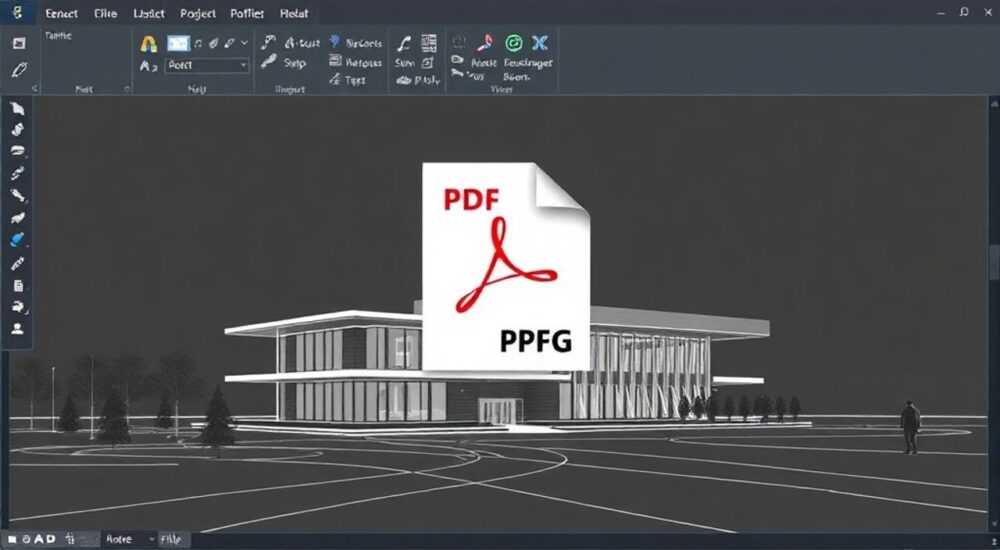Click the pencil icon below window icon
The width and height of the screenshot is (1000, 550).
point(19,70)
